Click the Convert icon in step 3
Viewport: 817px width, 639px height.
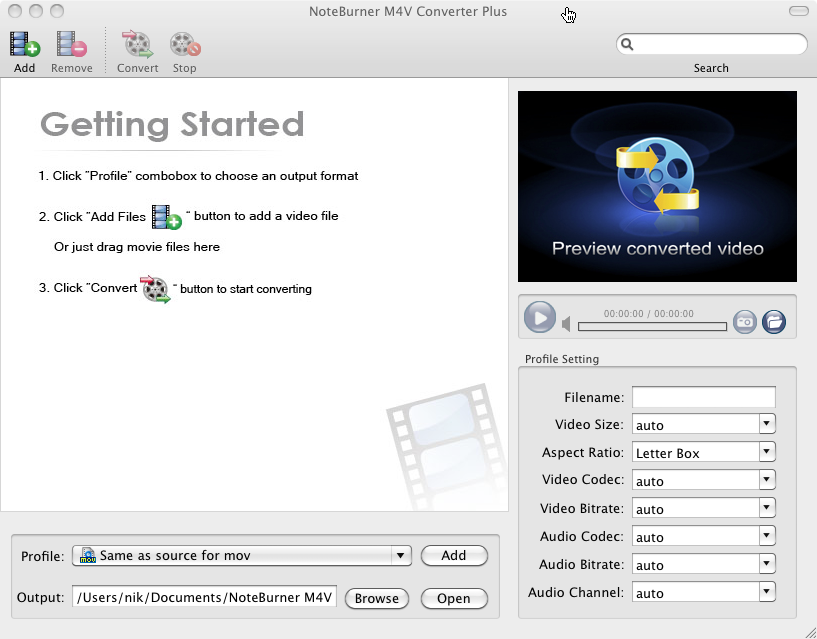[155, 289]
